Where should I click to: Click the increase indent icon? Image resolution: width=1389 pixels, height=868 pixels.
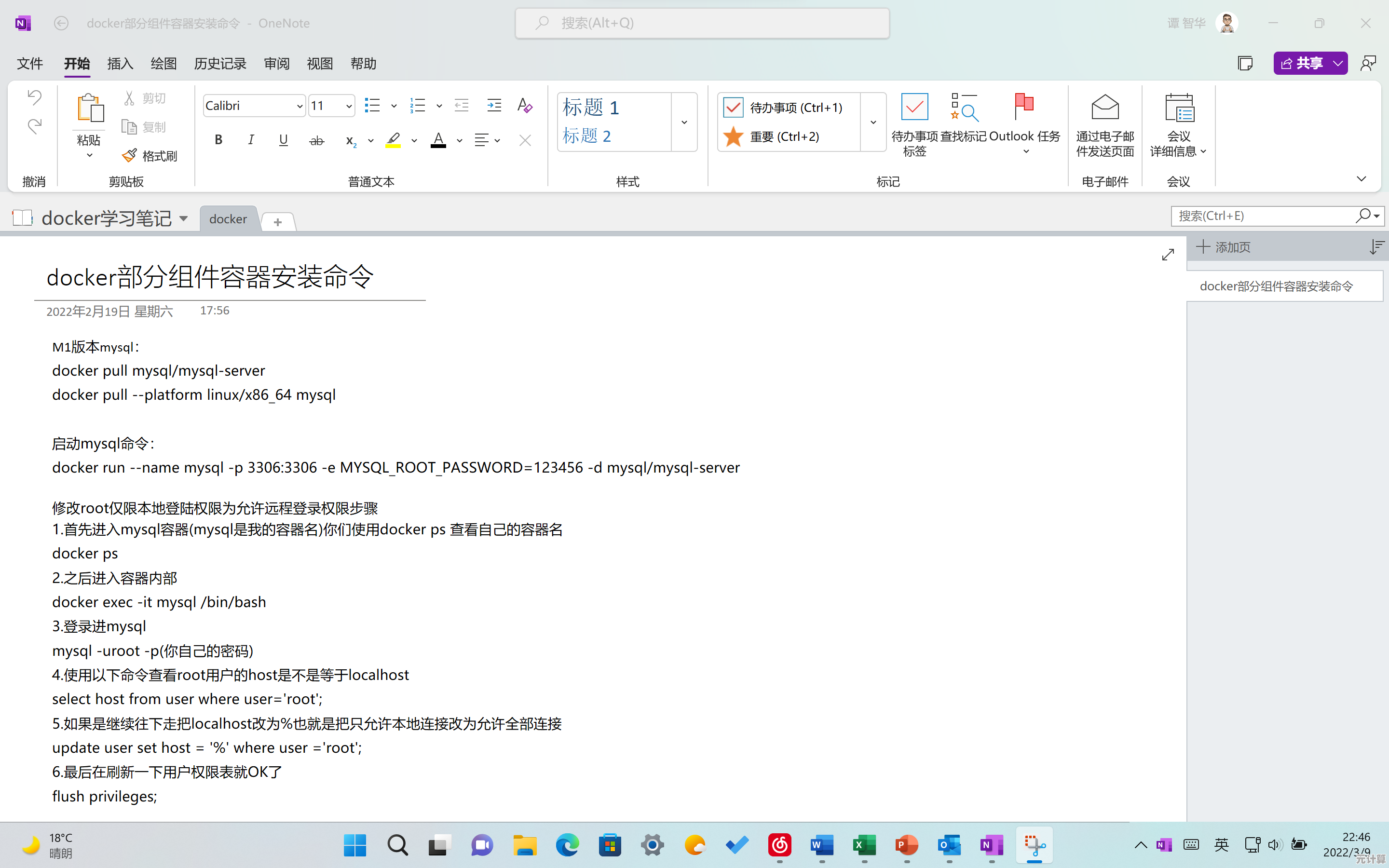[x=493, y=106]
